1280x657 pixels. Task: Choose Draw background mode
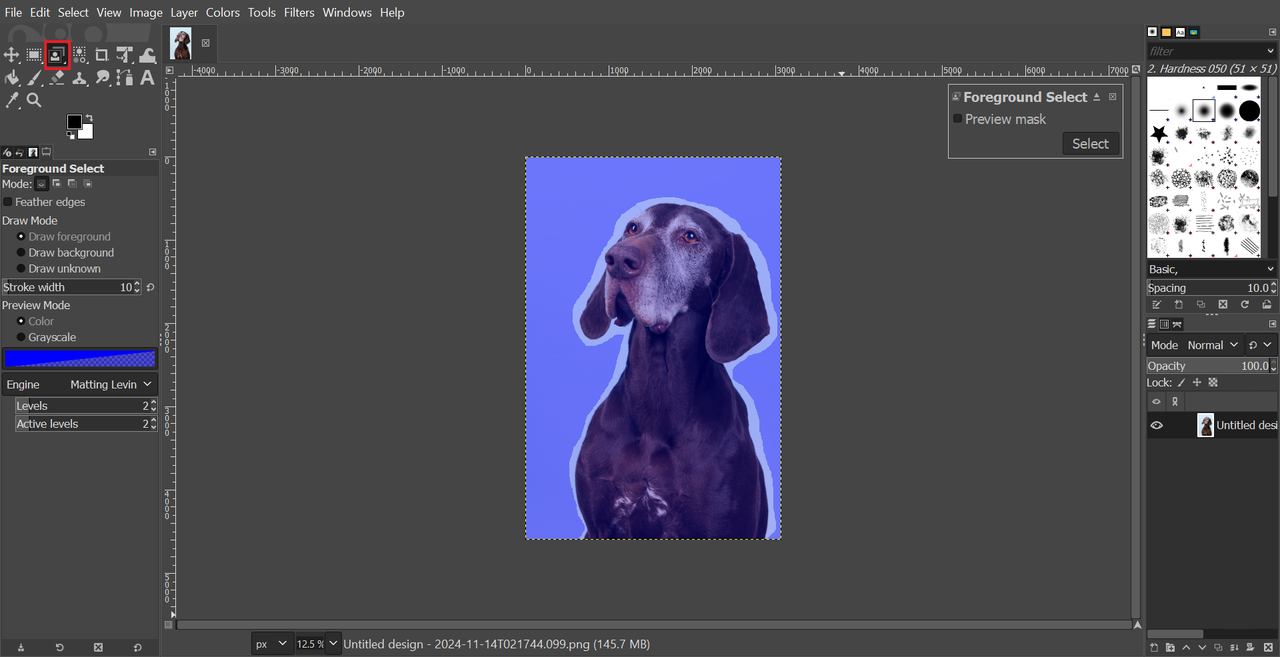pyautogui.click(x=21, y=253)
